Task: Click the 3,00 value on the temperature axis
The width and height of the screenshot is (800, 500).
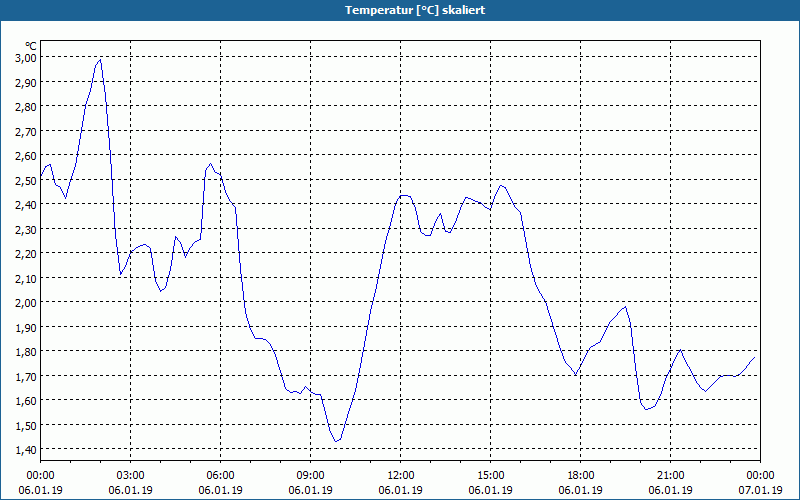Action: tap(26, 58)
